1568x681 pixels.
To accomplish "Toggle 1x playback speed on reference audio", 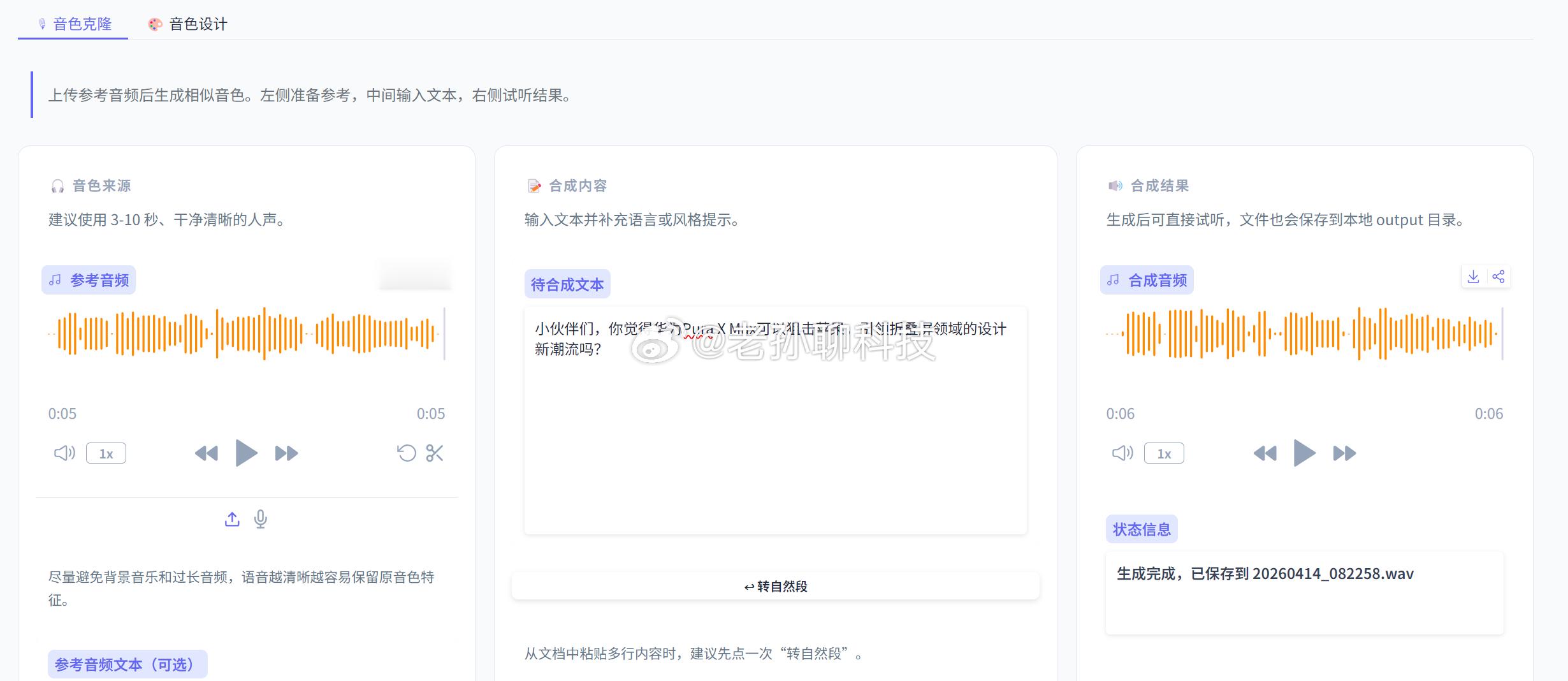I will pos(105,453).
